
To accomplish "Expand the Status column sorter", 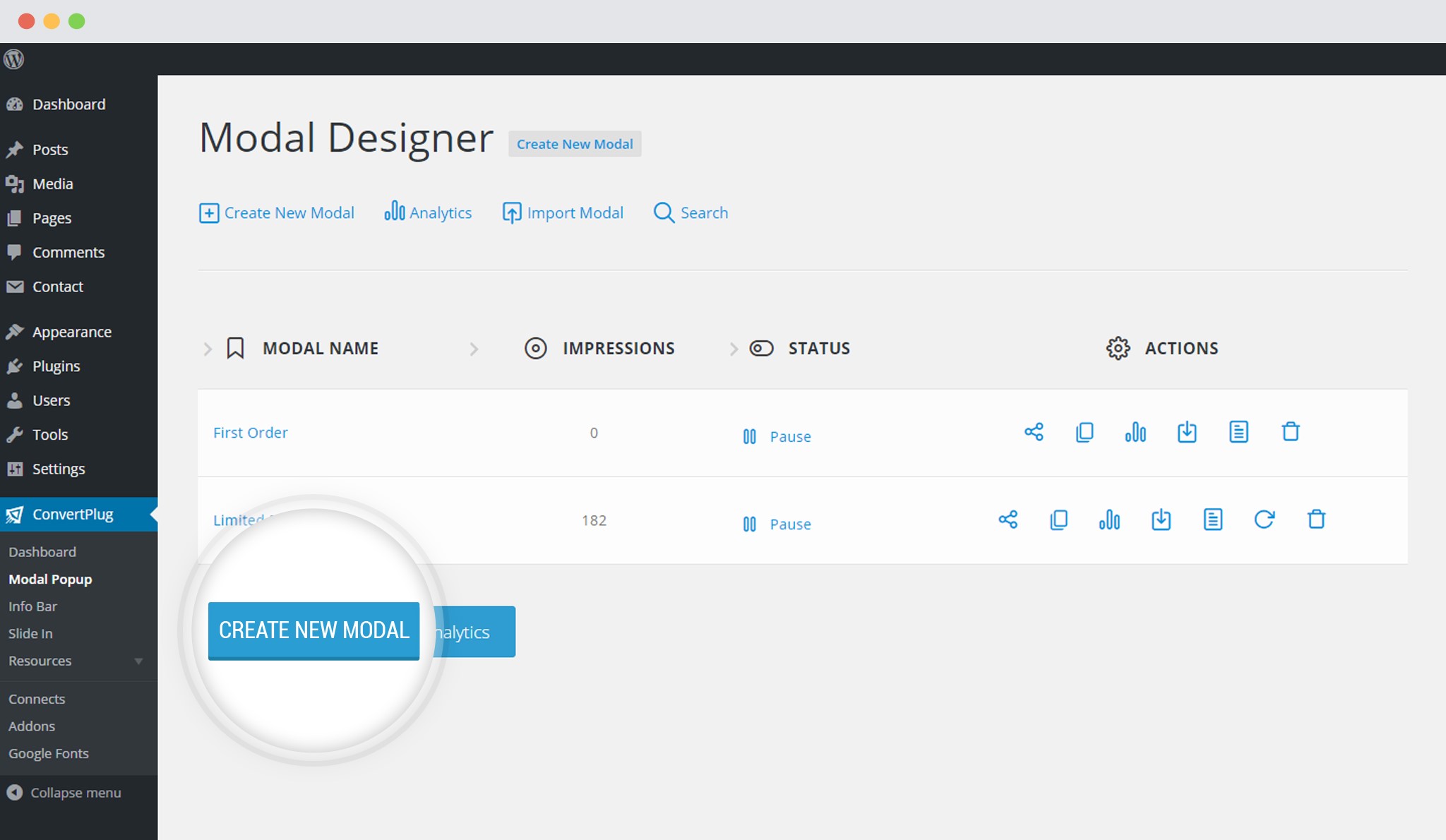I will 732,348.
